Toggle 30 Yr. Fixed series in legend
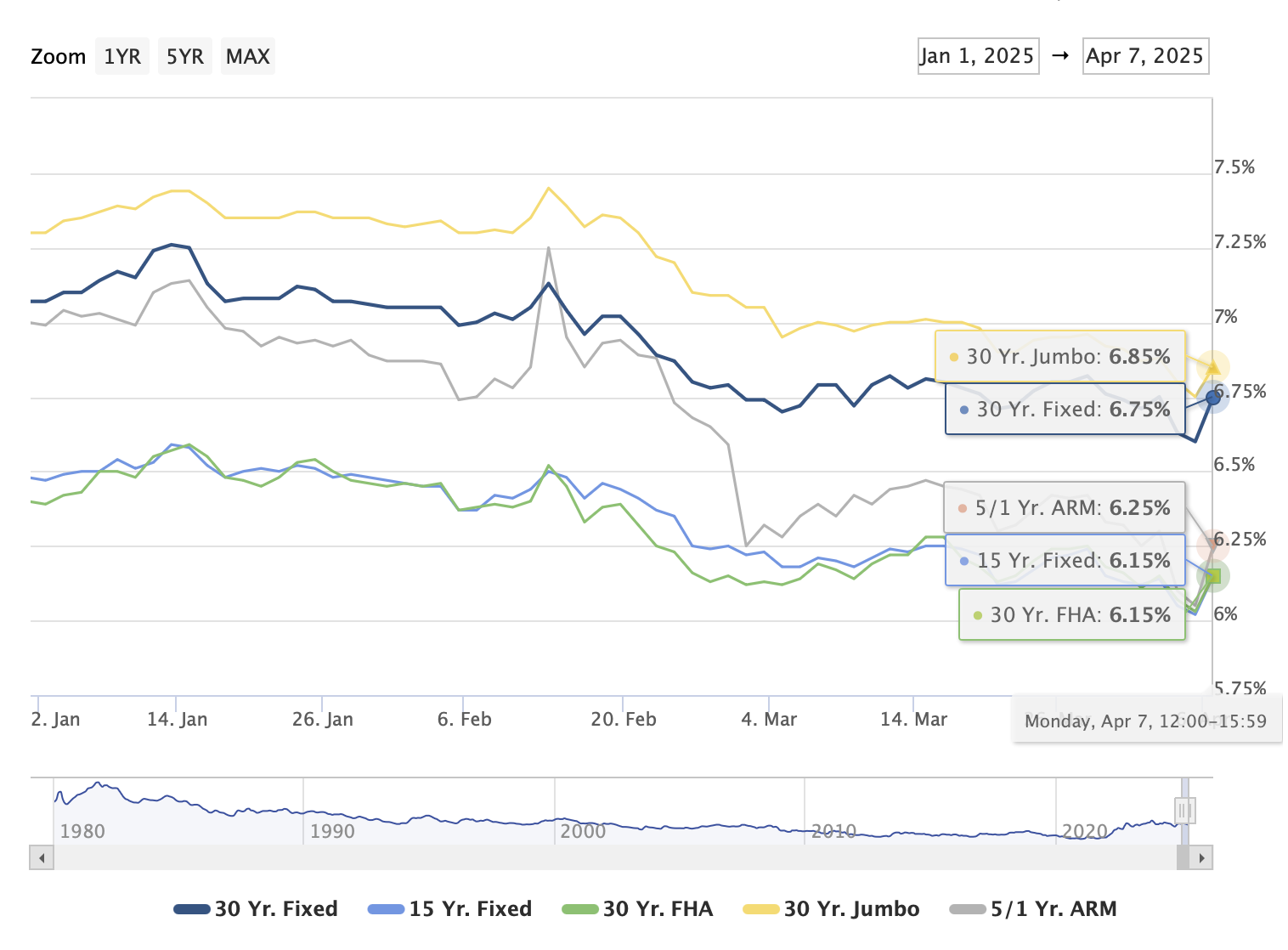This screenshot has height=950, width=1288. [256, 909]
